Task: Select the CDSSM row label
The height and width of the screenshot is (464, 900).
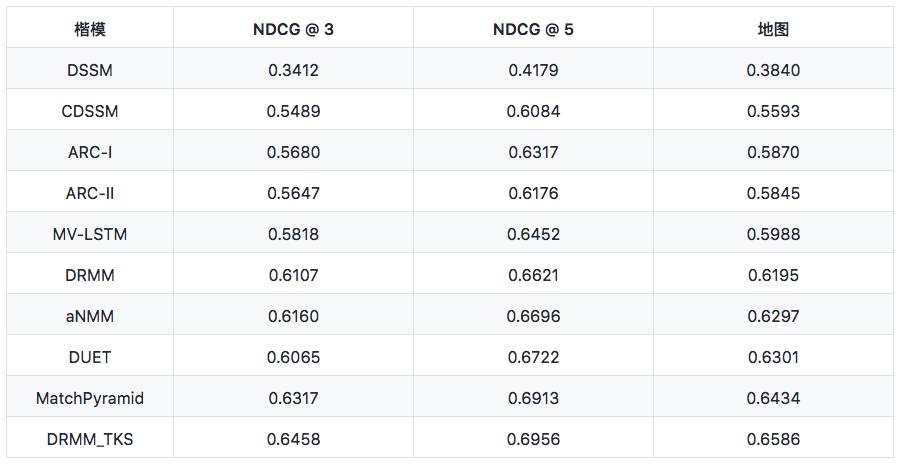Action: [x=90, y=111]
